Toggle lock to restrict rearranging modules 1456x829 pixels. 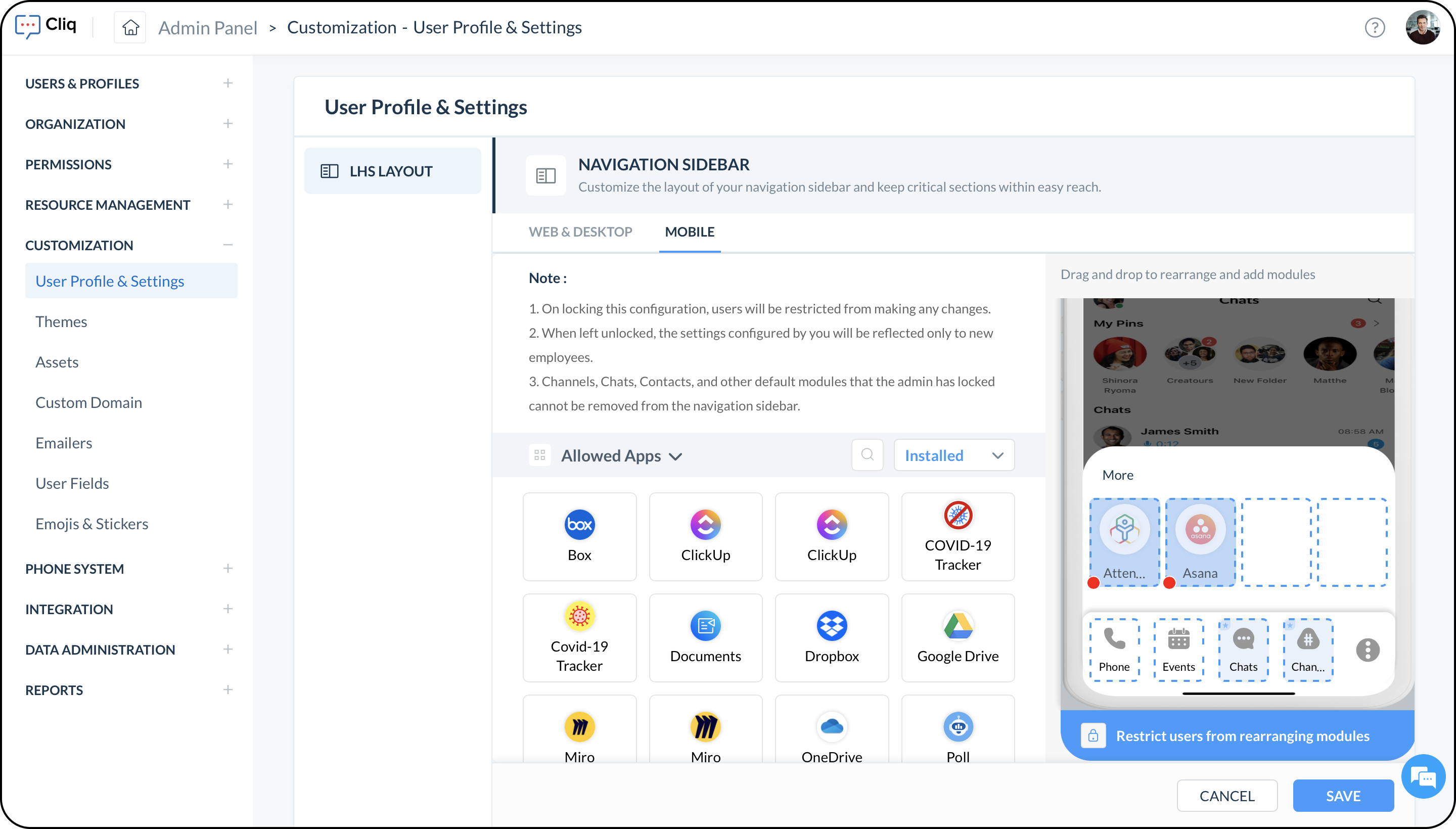click(x=1093, y=735)
